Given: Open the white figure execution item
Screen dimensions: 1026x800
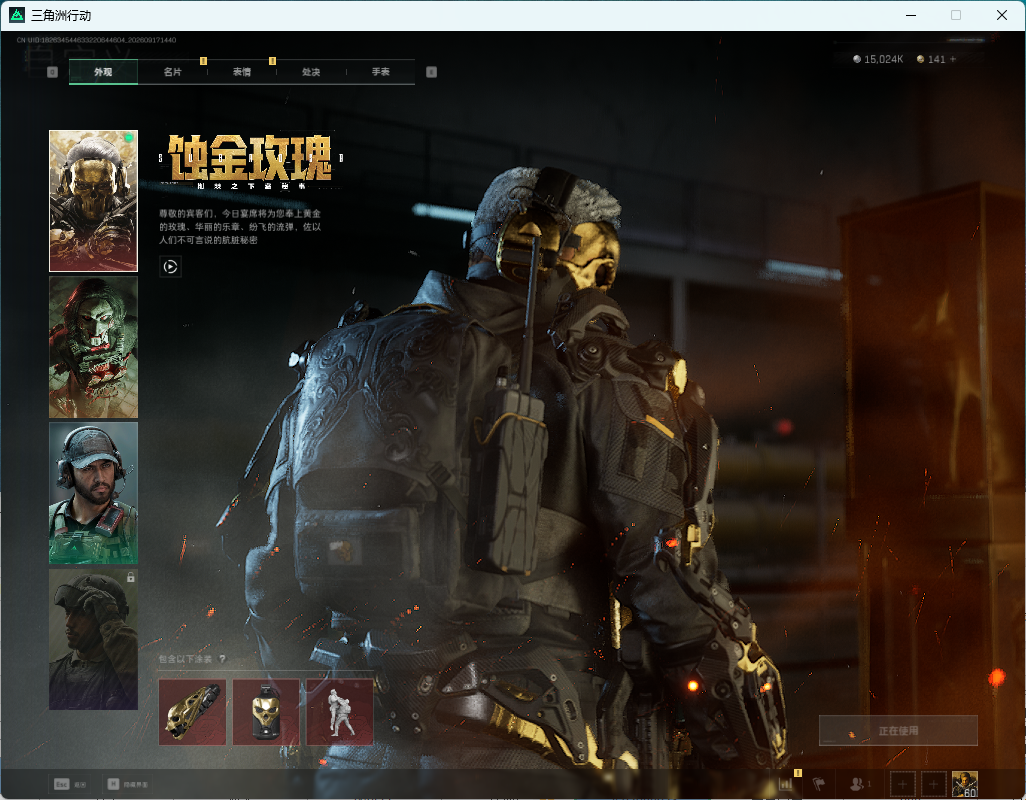Looking at the screenshot, I should click(340, 712).
